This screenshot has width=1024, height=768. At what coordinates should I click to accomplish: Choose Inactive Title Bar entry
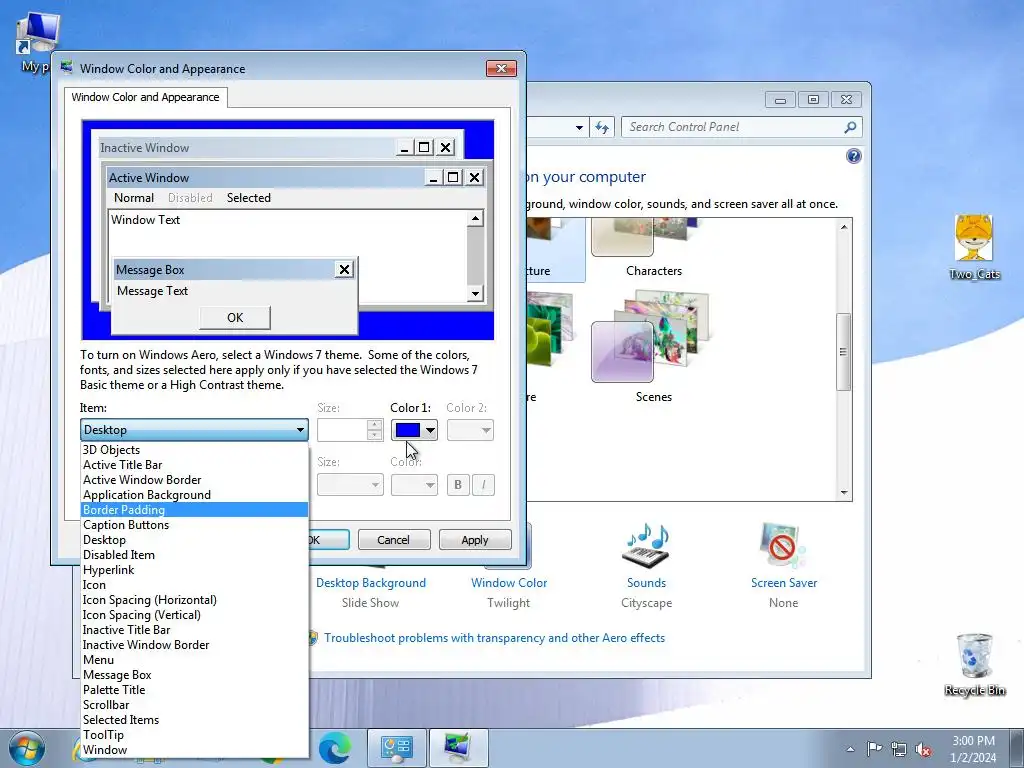194,630
